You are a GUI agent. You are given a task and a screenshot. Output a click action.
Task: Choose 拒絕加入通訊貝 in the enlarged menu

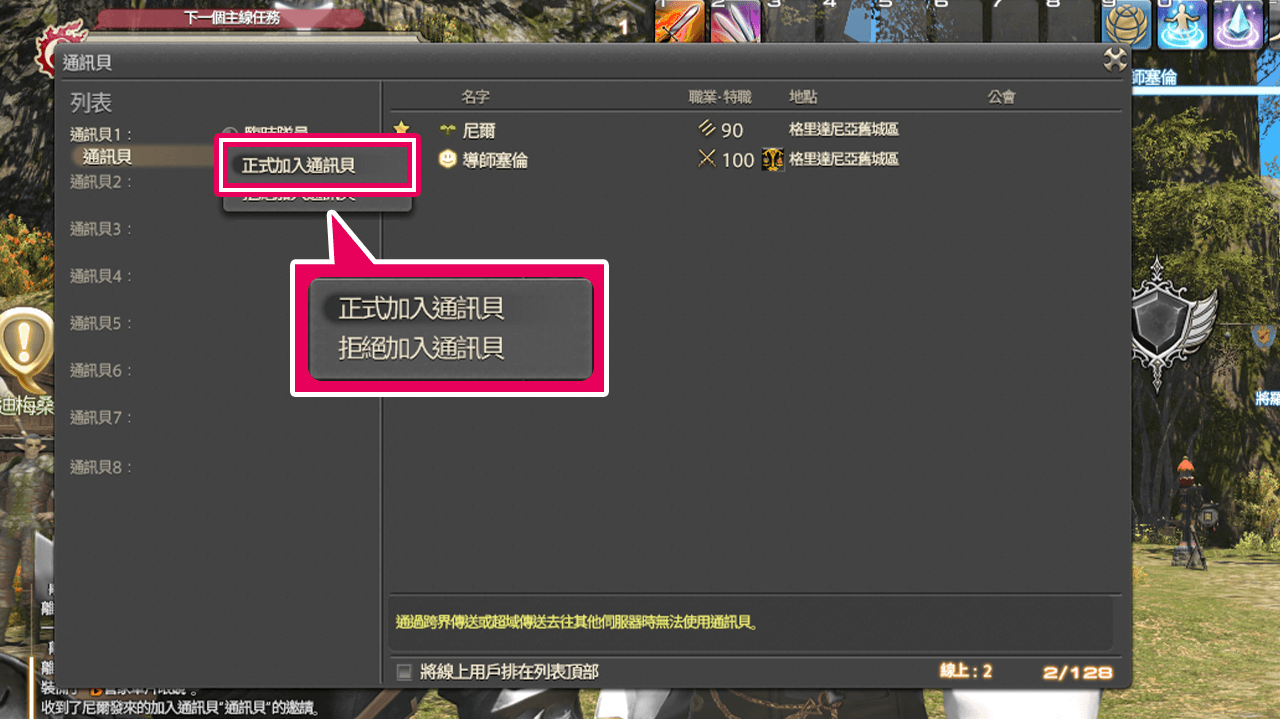[x=421, y=348]
